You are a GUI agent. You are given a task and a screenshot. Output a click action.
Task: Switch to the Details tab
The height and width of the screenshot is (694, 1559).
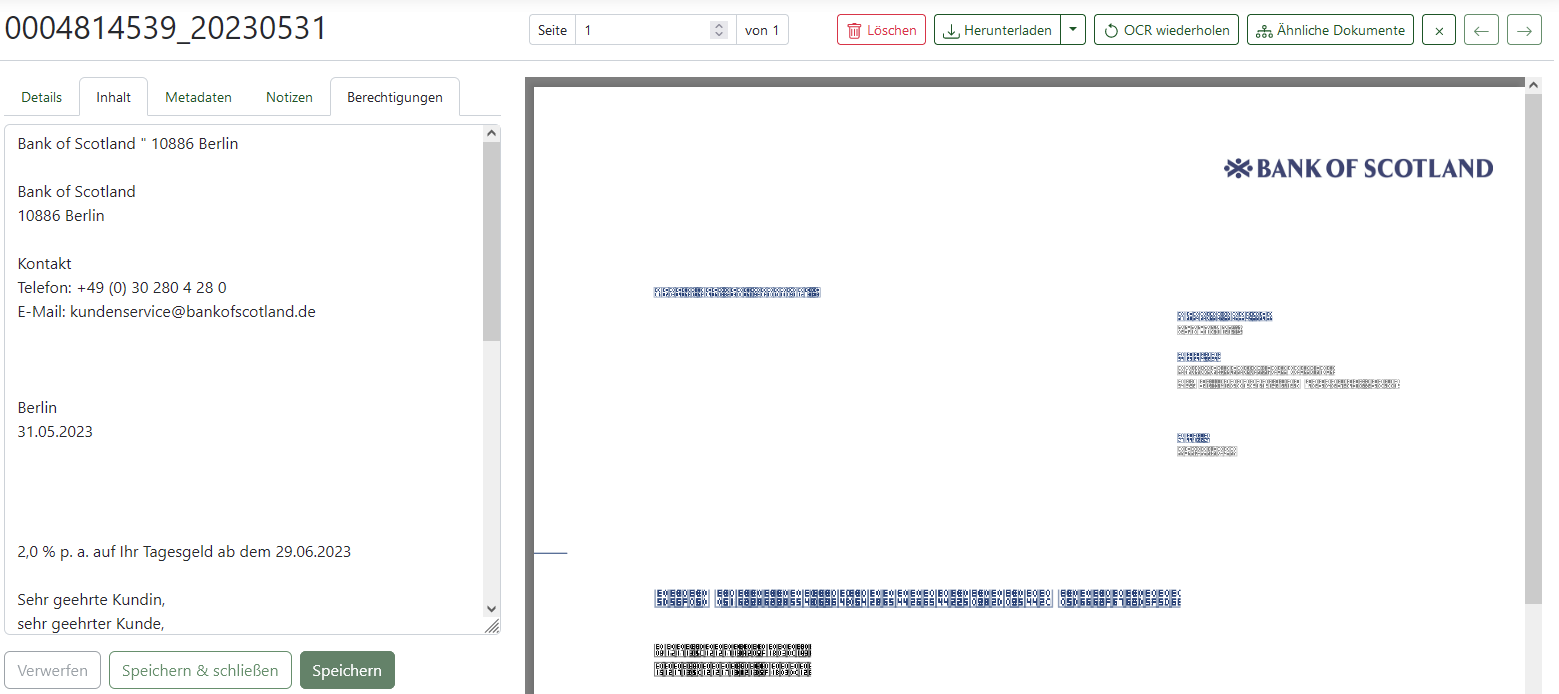[x=41, y=96]
